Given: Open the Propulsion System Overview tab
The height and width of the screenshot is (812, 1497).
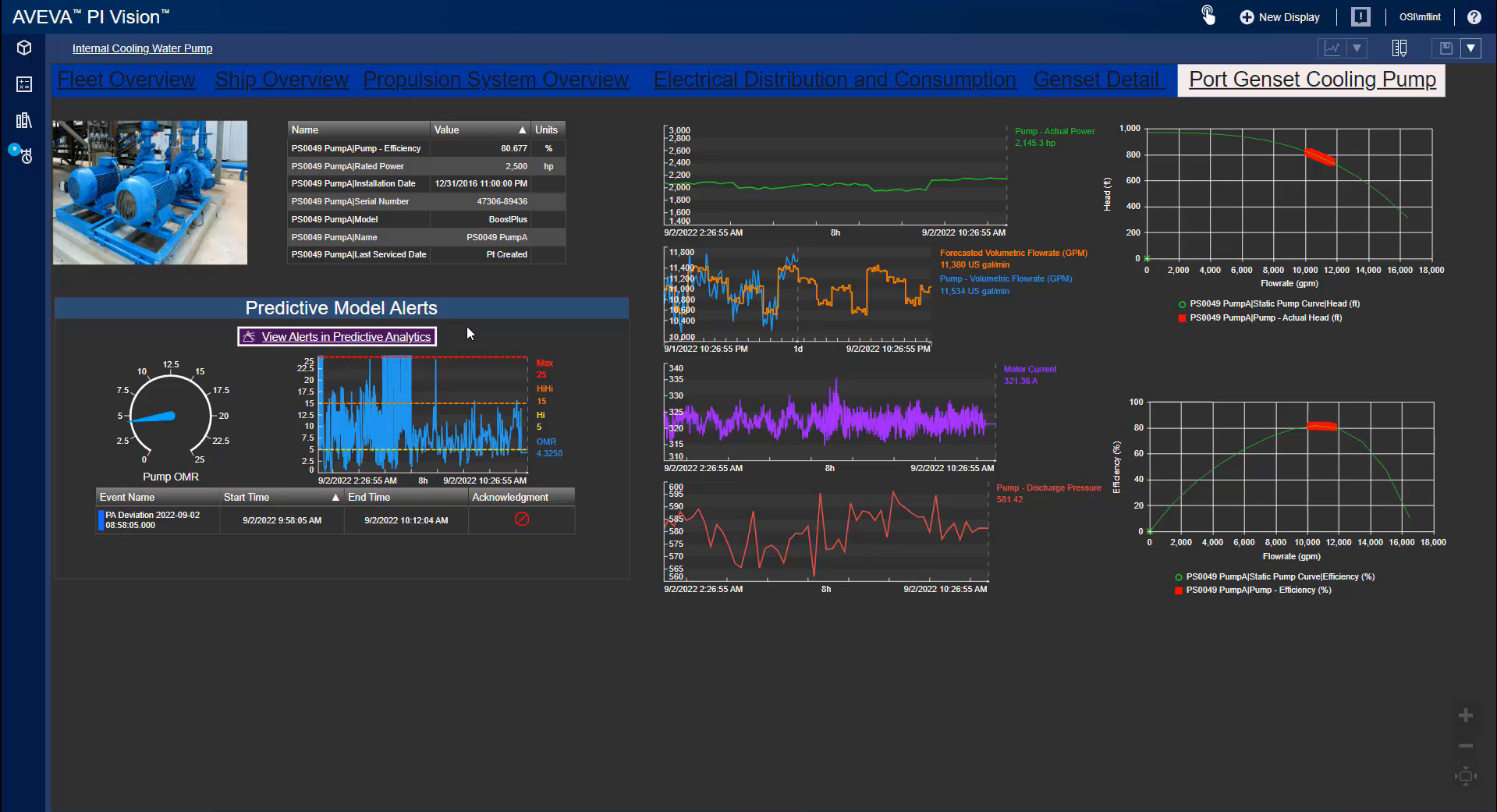Looking at the screenshot, I should [x=496, y=80].
